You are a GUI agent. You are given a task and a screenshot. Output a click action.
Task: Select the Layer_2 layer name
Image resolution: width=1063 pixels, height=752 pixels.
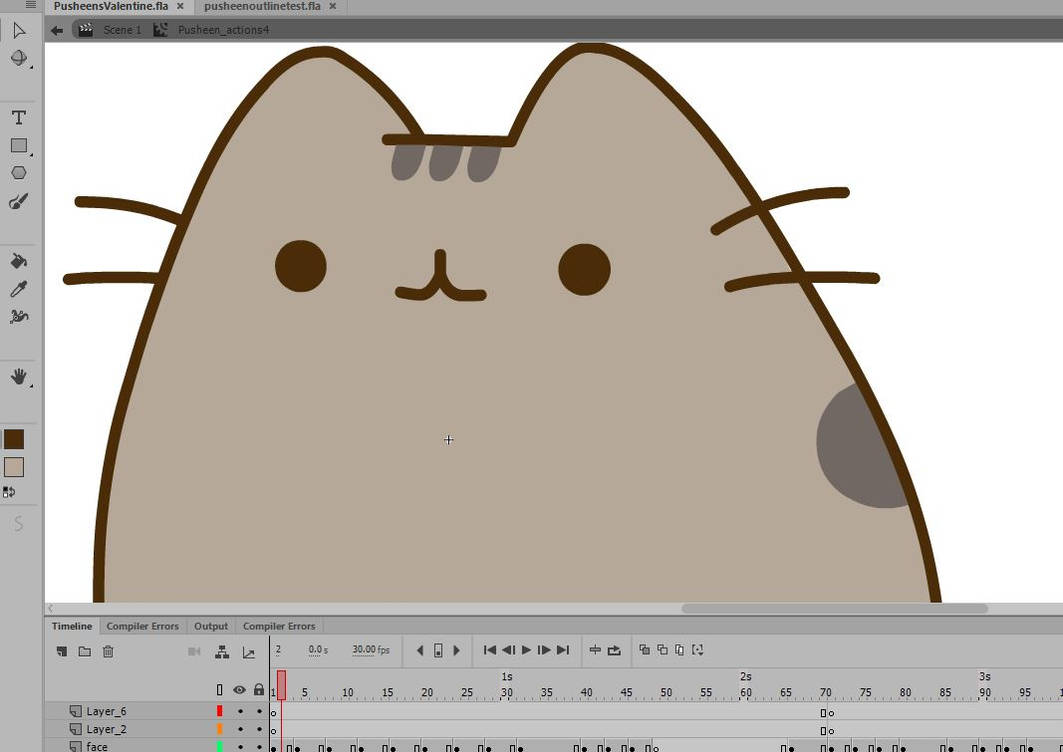[106, 730]
